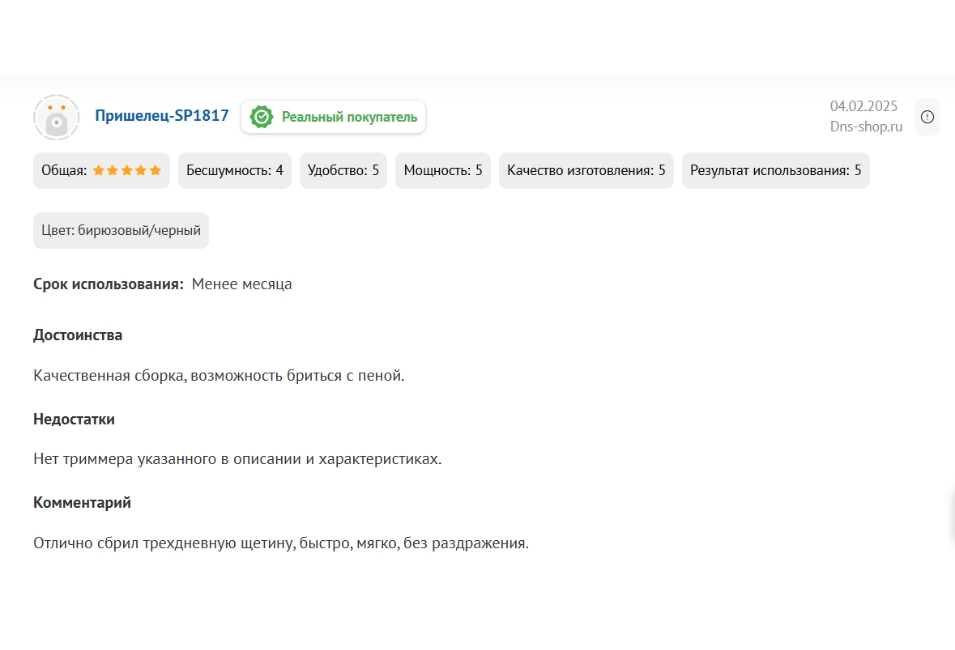Click the review date 04.02.2025
The width and height of the screenshot is (955, 650).
coord(863,106)
